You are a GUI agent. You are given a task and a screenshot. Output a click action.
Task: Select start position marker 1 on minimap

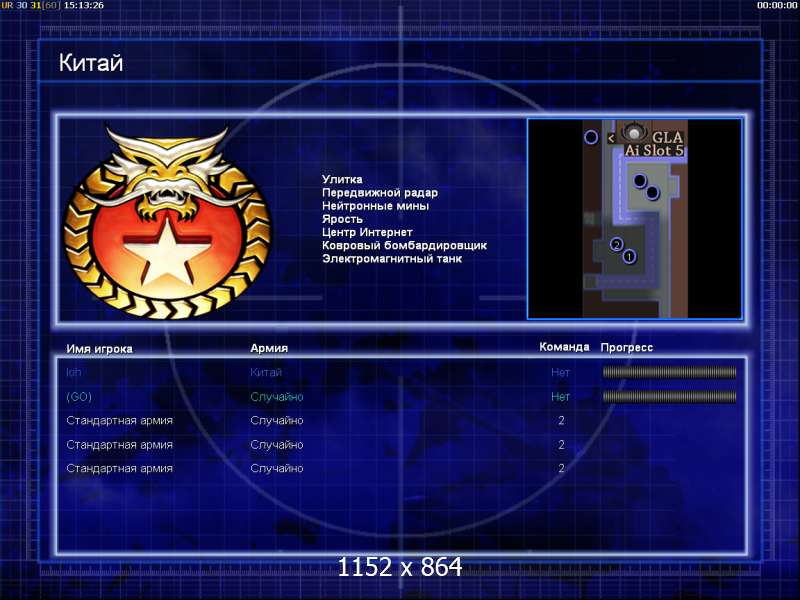point(629,256)
